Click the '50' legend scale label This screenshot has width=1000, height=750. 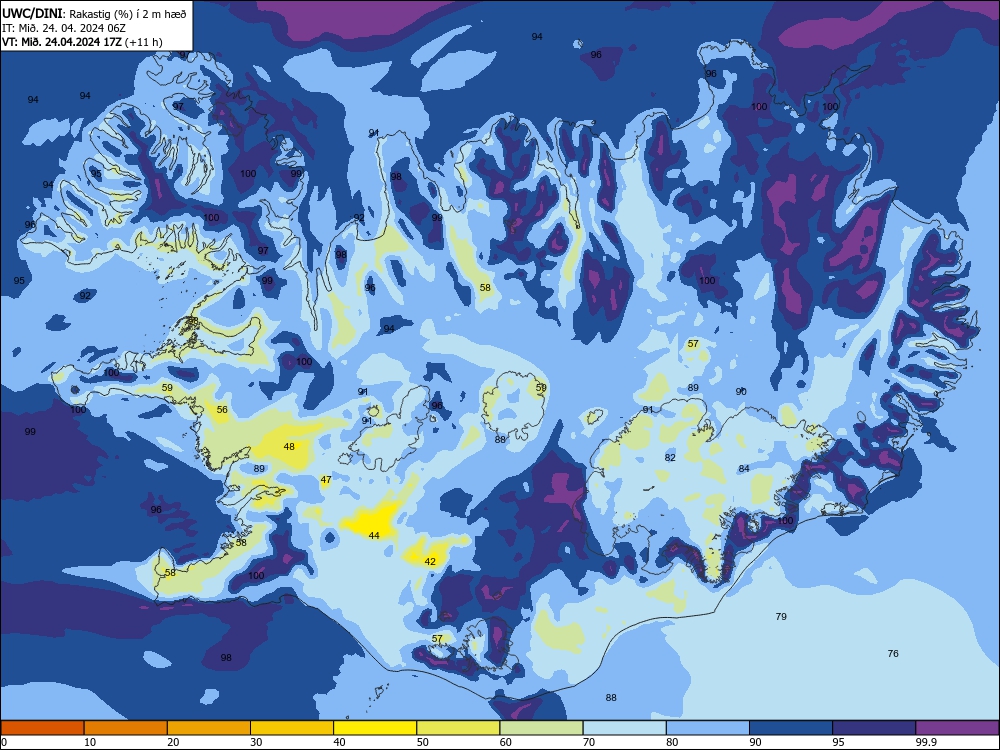click(423, 742)
